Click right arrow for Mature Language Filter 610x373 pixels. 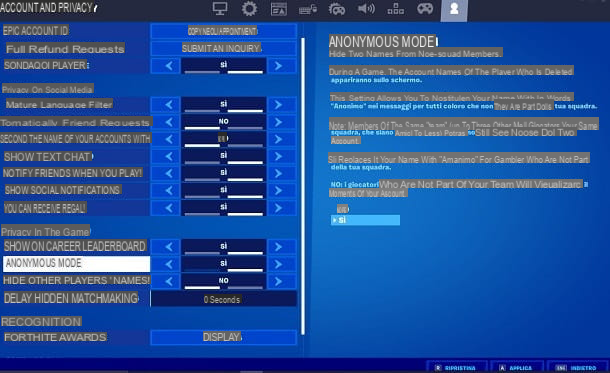tap(278, 105)
